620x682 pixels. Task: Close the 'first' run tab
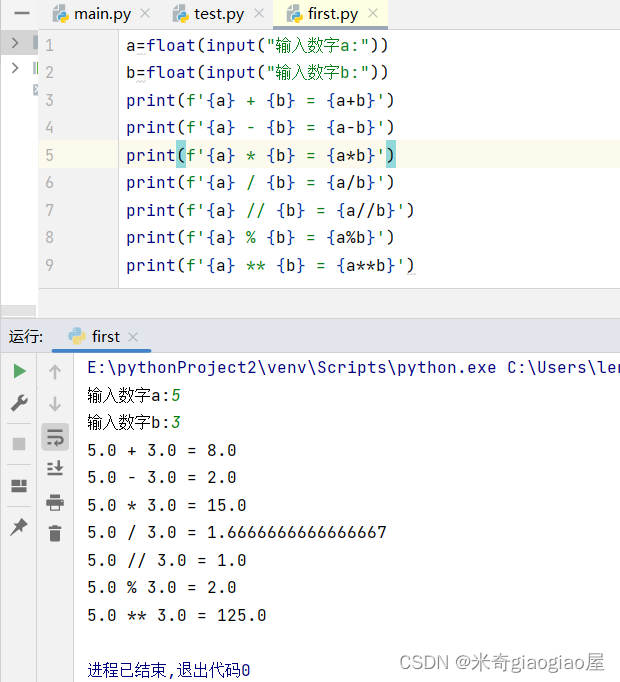(133, 337)
